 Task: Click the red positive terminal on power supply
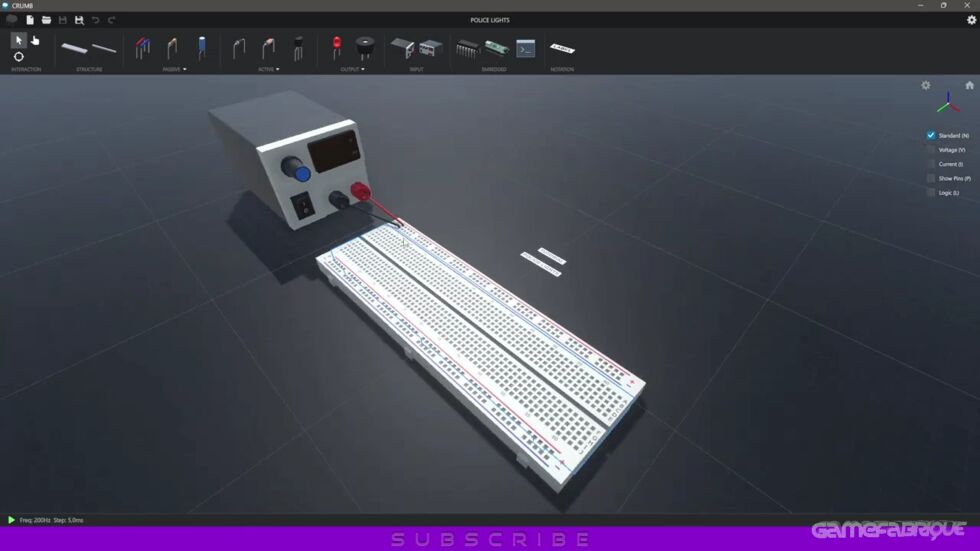tap(360, 191)
